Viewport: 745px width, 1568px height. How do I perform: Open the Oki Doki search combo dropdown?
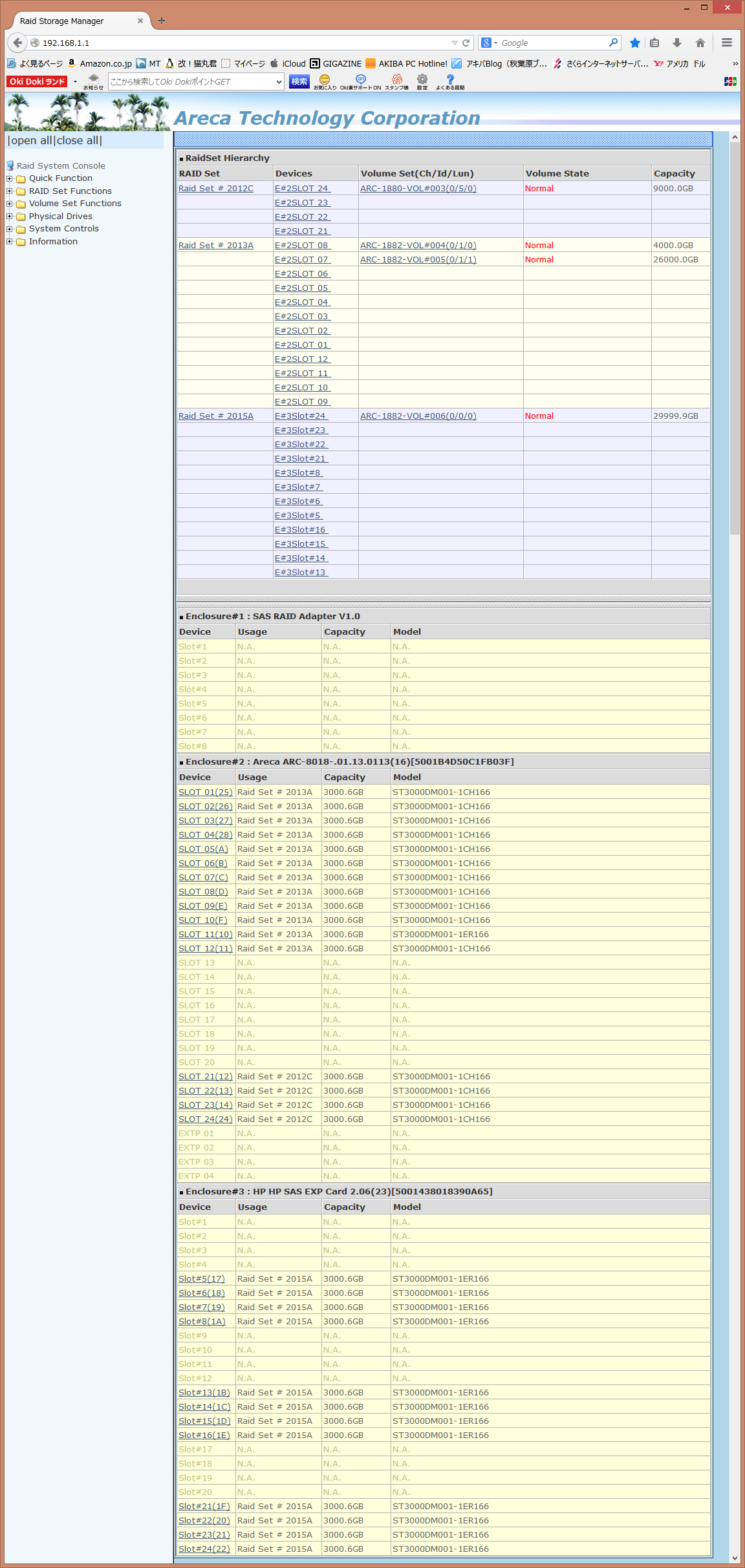pyautogui.click(x=279, y=82)
